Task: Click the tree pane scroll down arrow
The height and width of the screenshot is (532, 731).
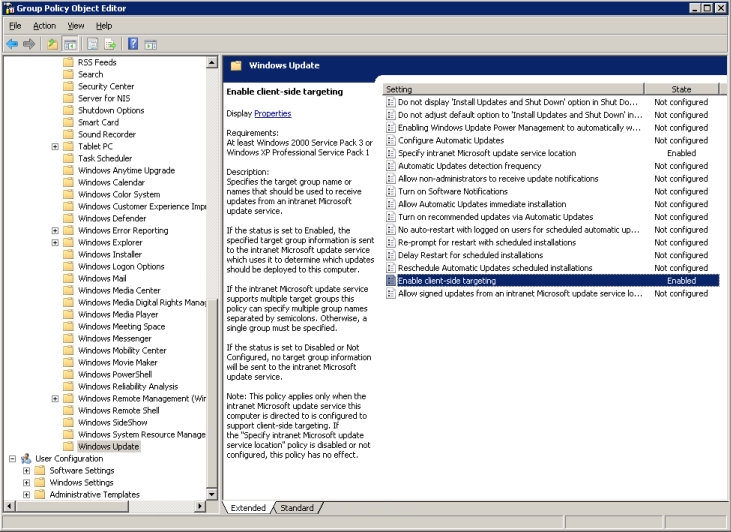Action: [213, 493]
